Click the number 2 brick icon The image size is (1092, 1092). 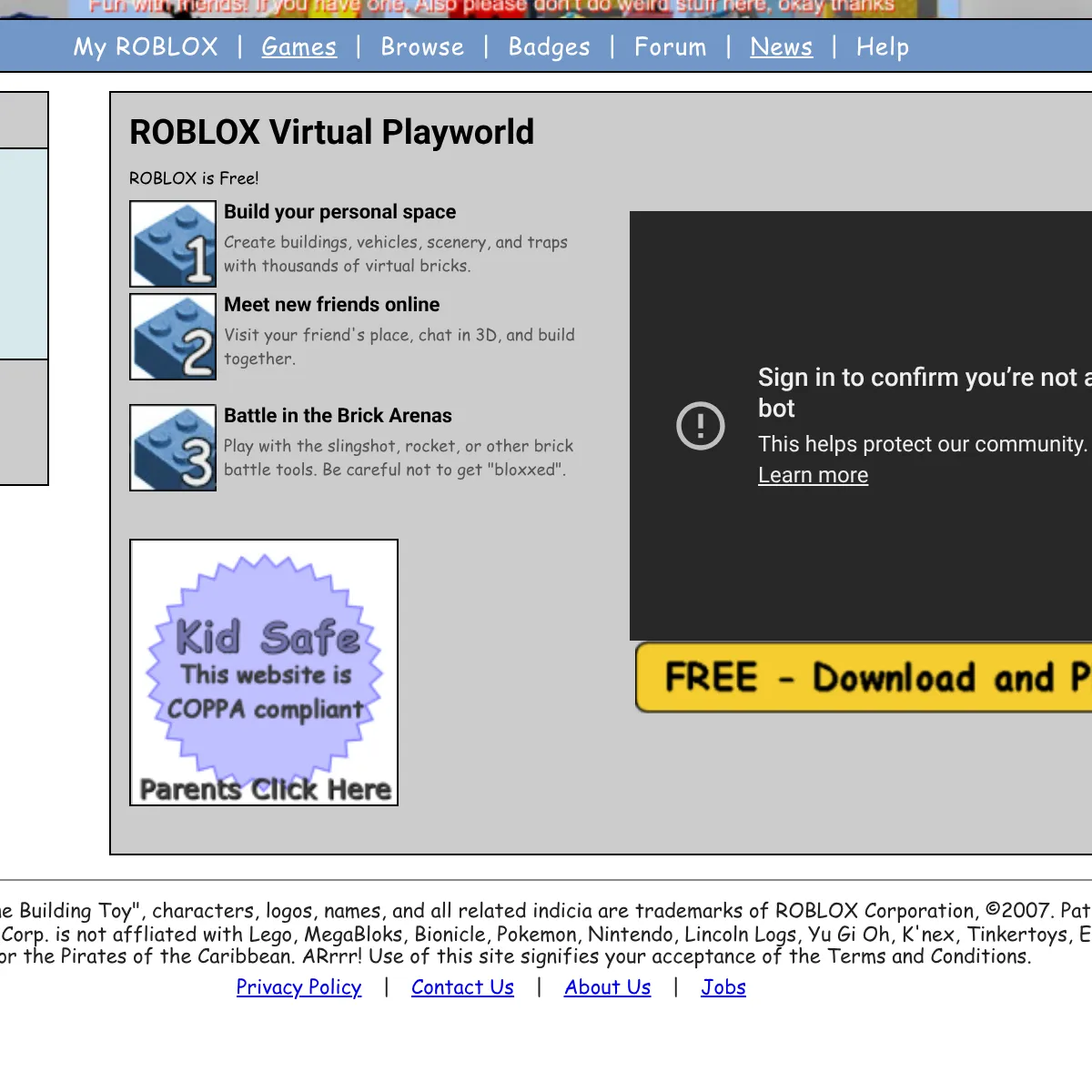173,337
